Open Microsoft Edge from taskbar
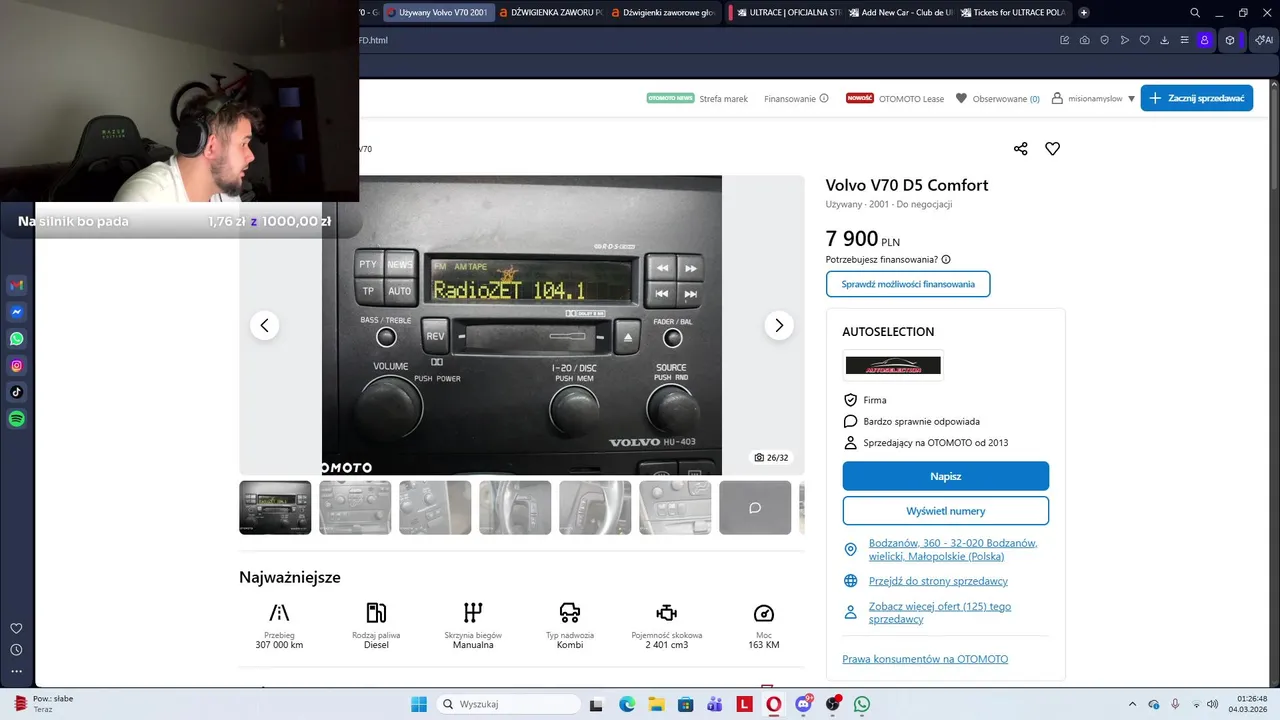The height and width of the screenshot is (720, 1280). tap(626, 704)
